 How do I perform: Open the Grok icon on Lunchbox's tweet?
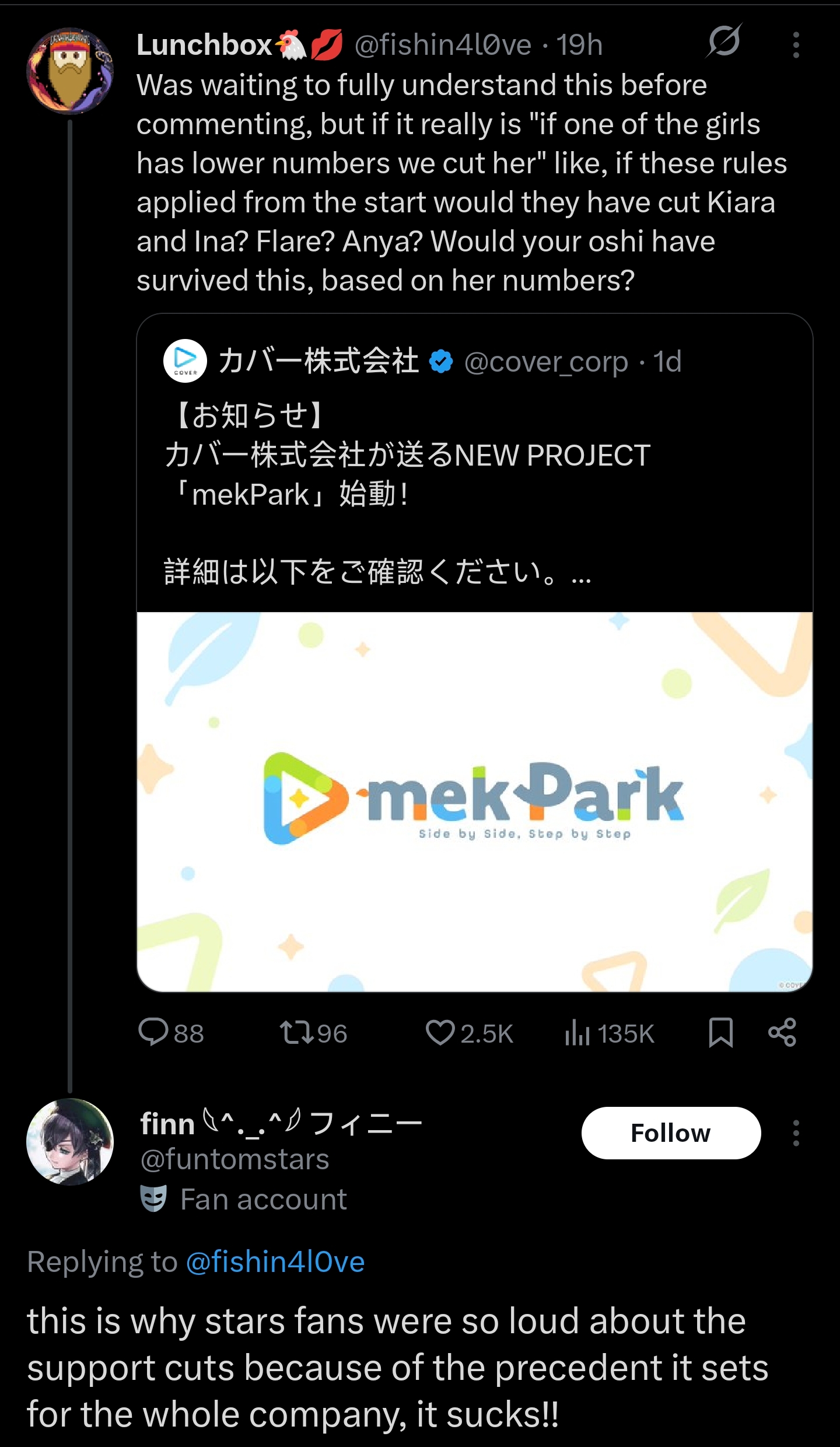tap(724, 42)
